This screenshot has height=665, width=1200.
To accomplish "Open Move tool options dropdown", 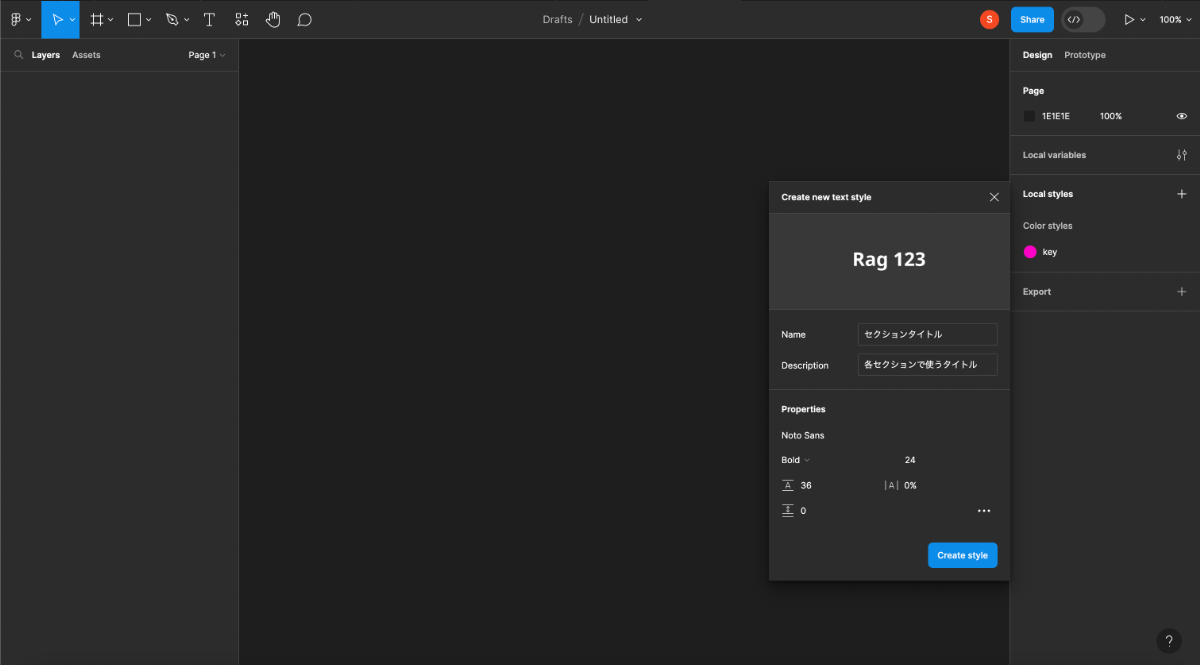I will (x=72, y=19).
